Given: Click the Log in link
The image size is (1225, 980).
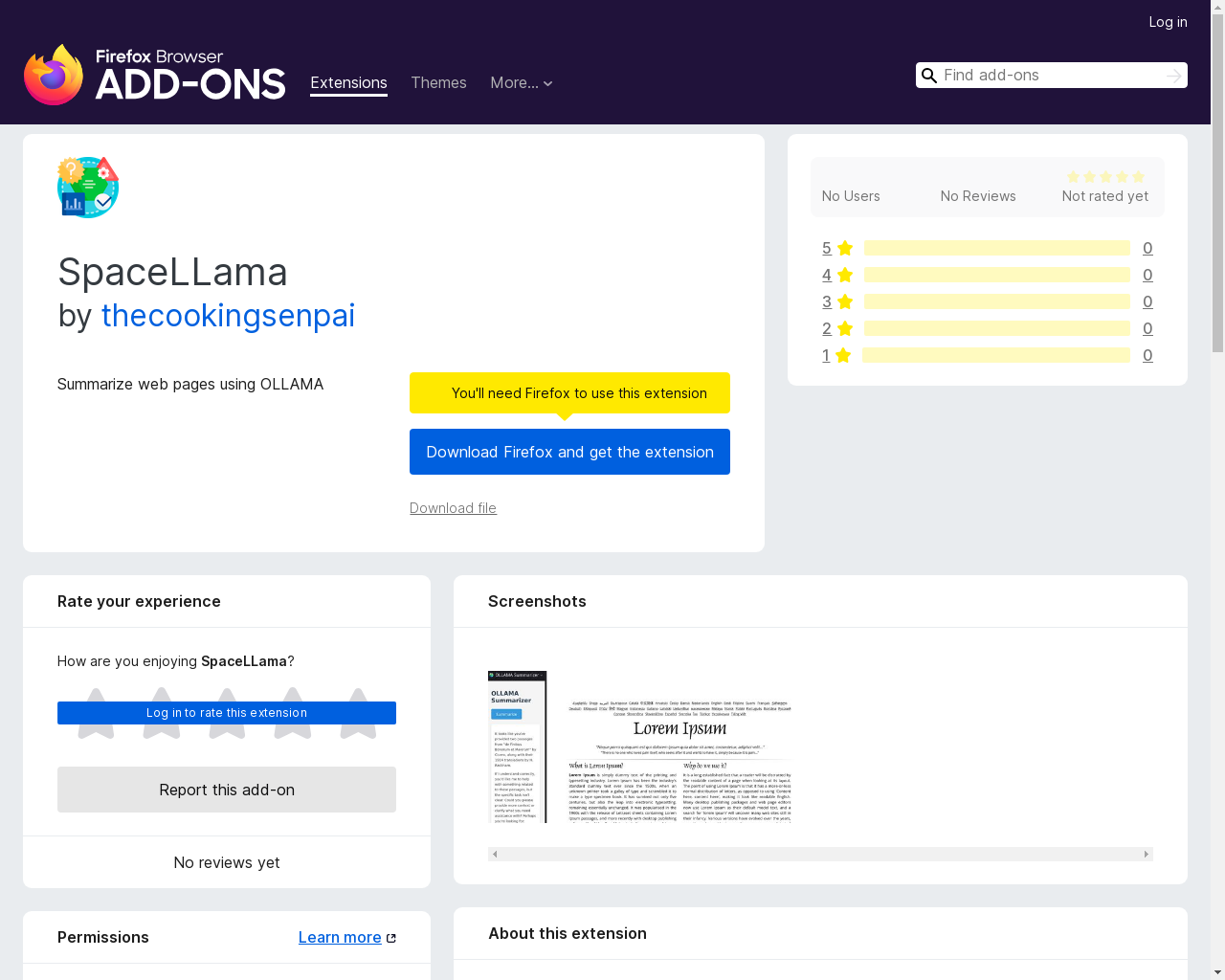Looking at the screenshot, I should pyautogui.click(x=1168, y=22).
